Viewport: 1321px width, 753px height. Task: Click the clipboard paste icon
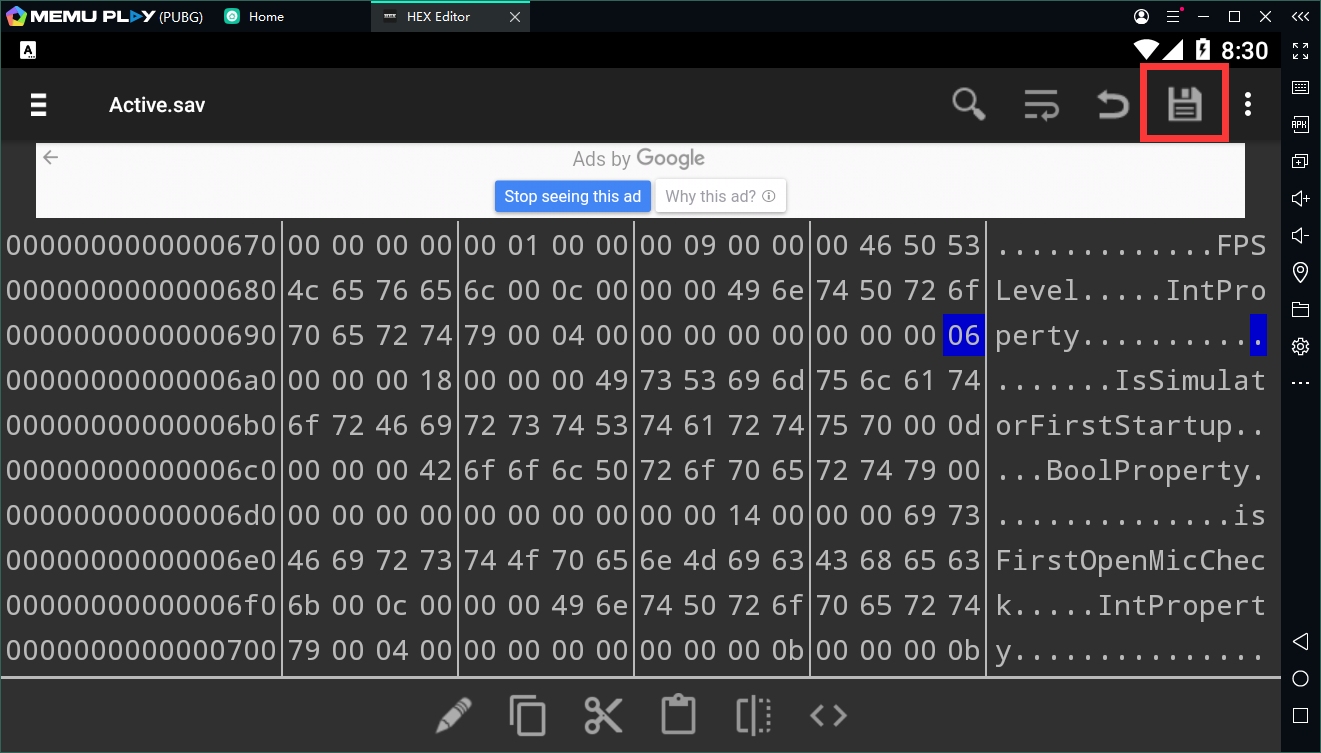point(678,715)
